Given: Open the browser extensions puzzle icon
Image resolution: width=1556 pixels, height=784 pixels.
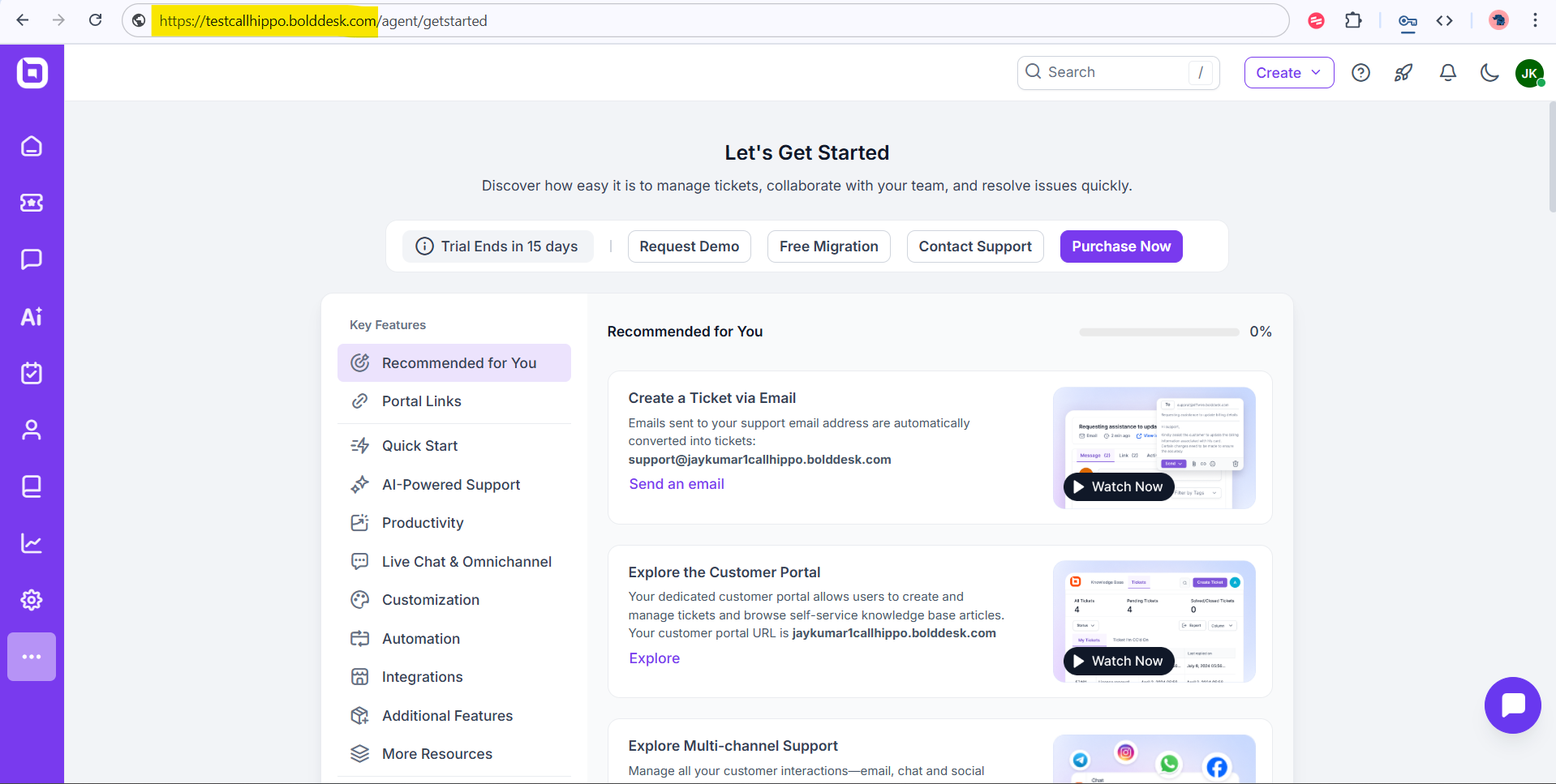Looking at the screenshot, I should pos(1353,20).
